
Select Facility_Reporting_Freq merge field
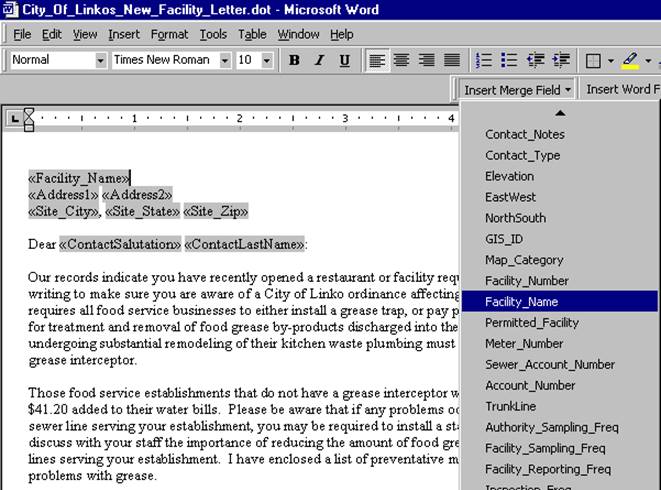(560, 469)
